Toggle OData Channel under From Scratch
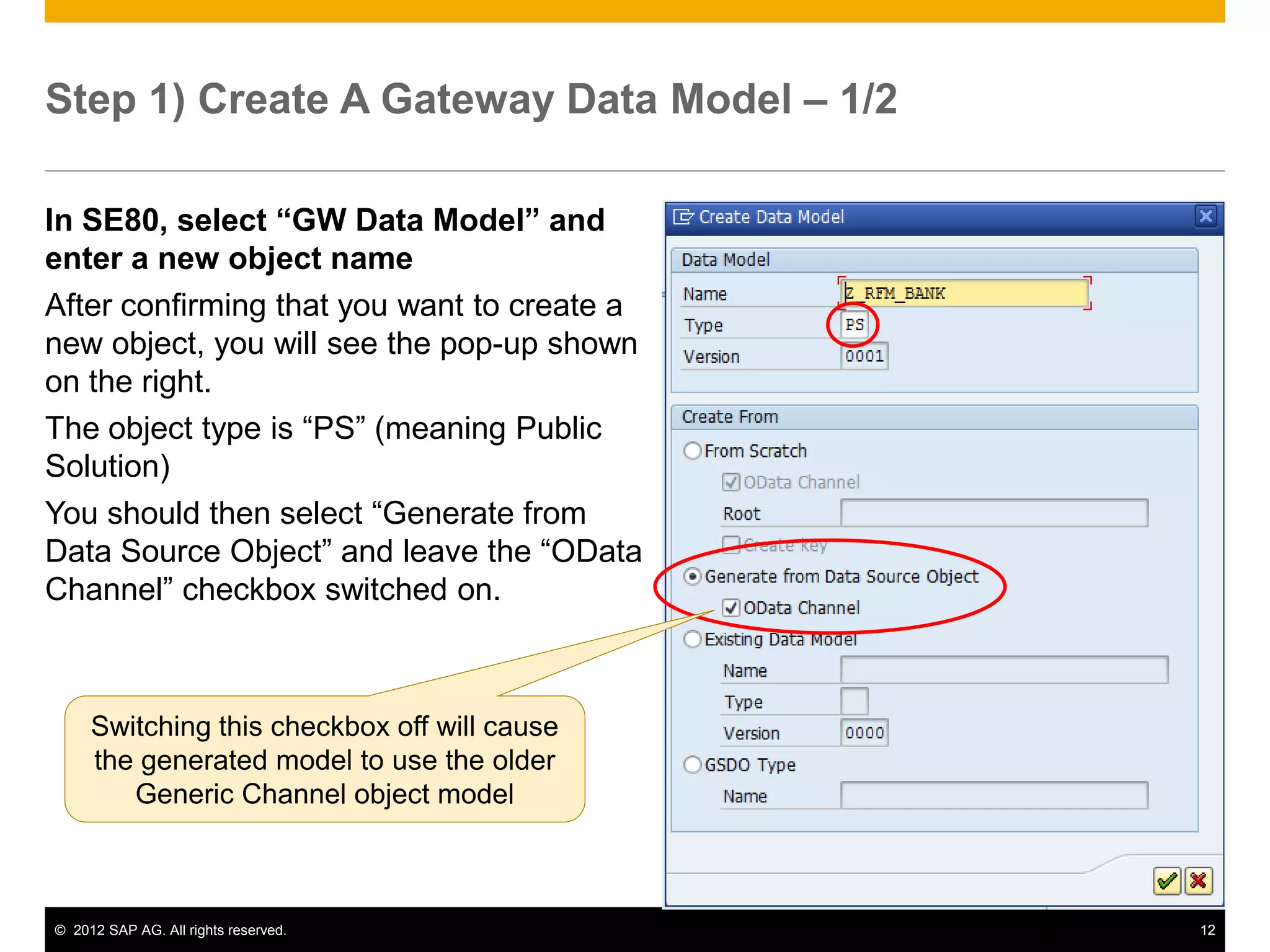1270x952 pixels. [x=731, y=482]
